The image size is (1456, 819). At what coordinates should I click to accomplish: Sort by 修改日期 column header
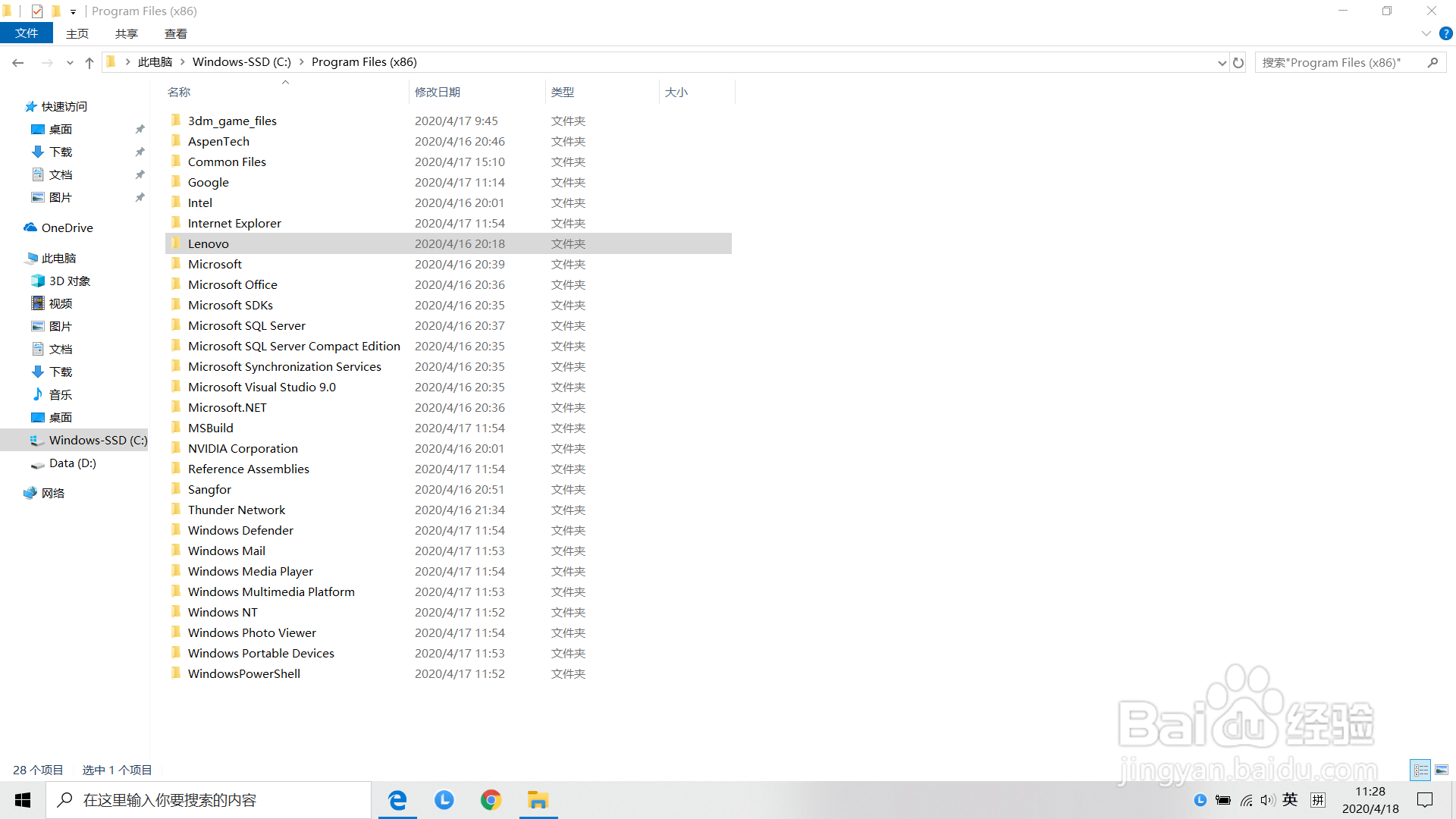(438, 92)
